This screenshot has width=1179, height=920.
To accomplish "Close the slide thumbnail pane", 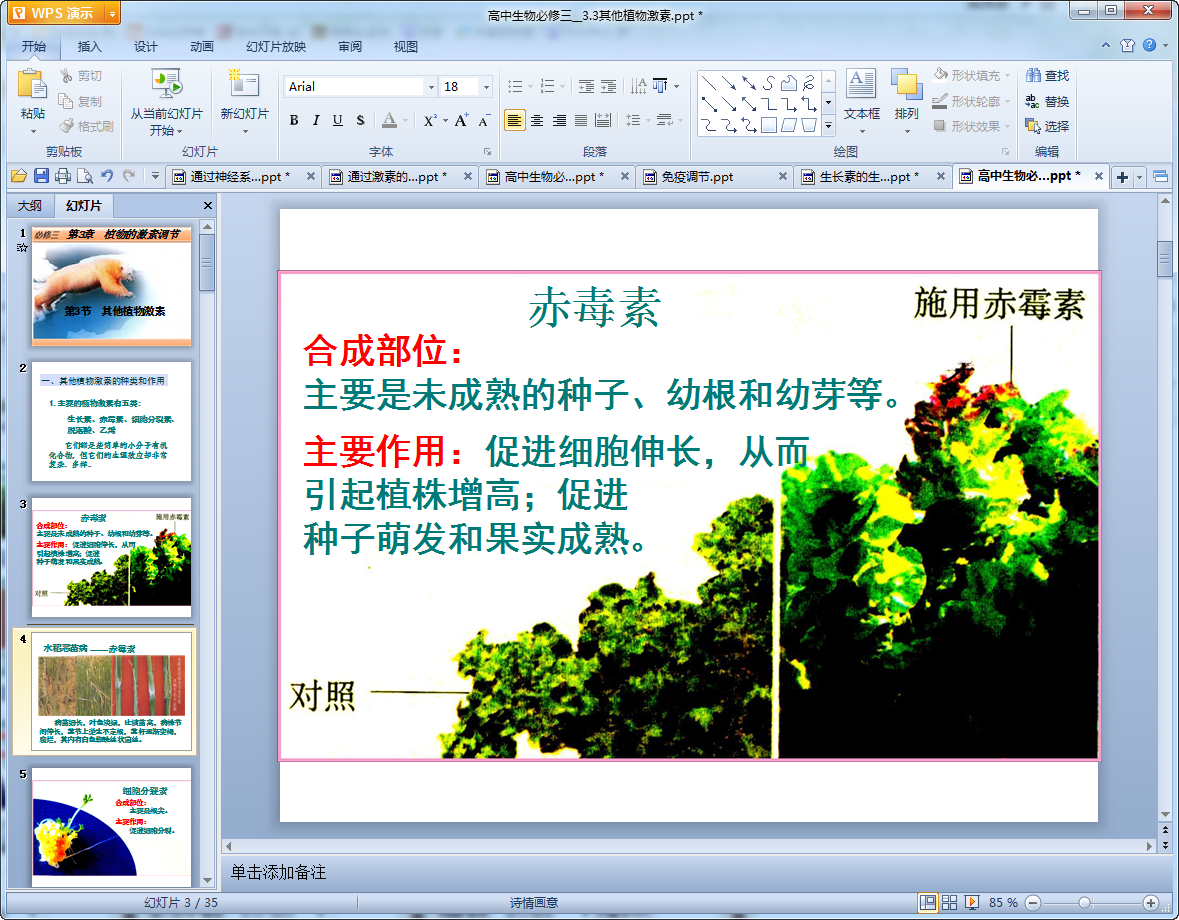I will [x=208, y=205].
